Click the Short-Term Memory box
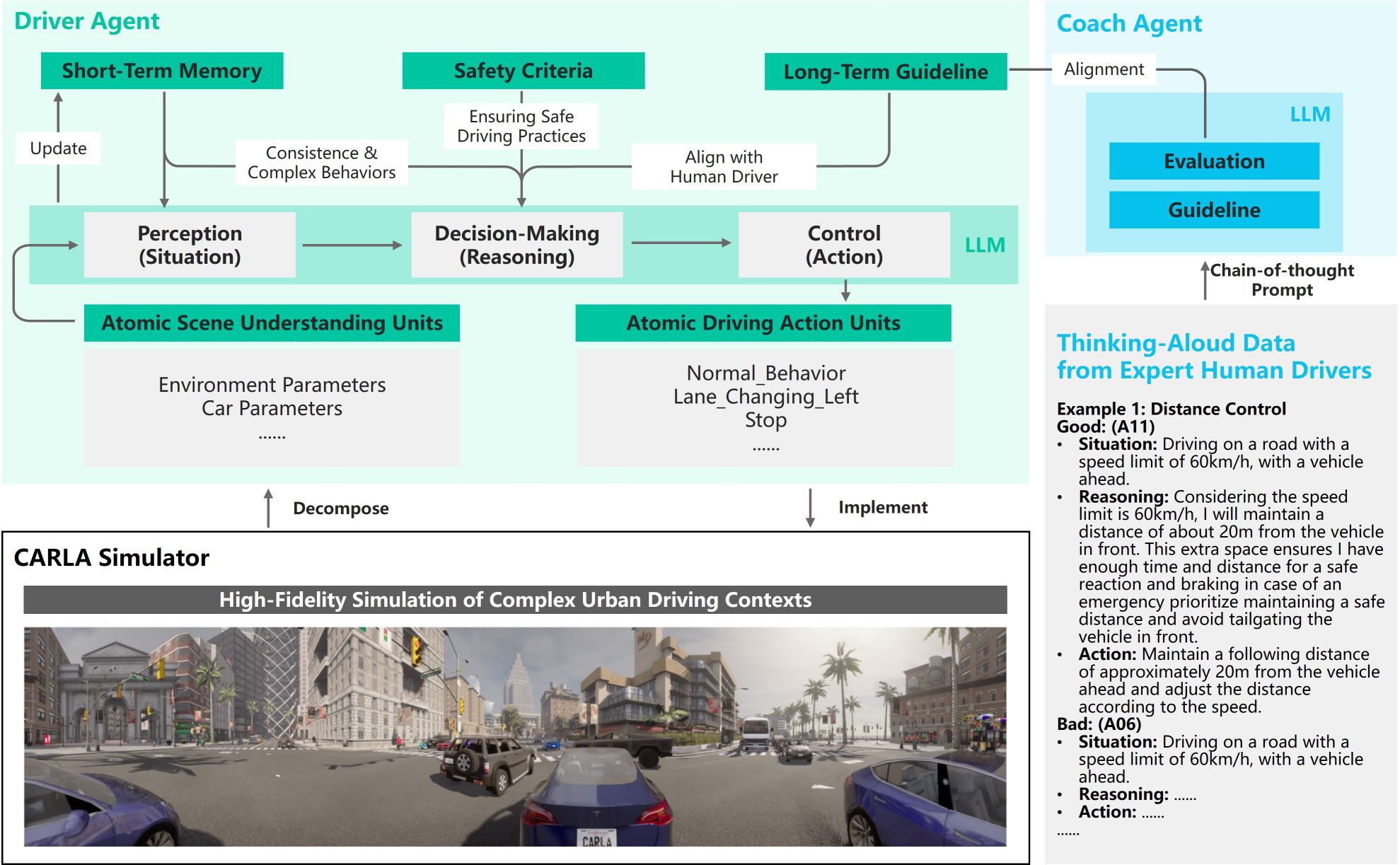This screenshot has width=1400, height=865. 162,71
